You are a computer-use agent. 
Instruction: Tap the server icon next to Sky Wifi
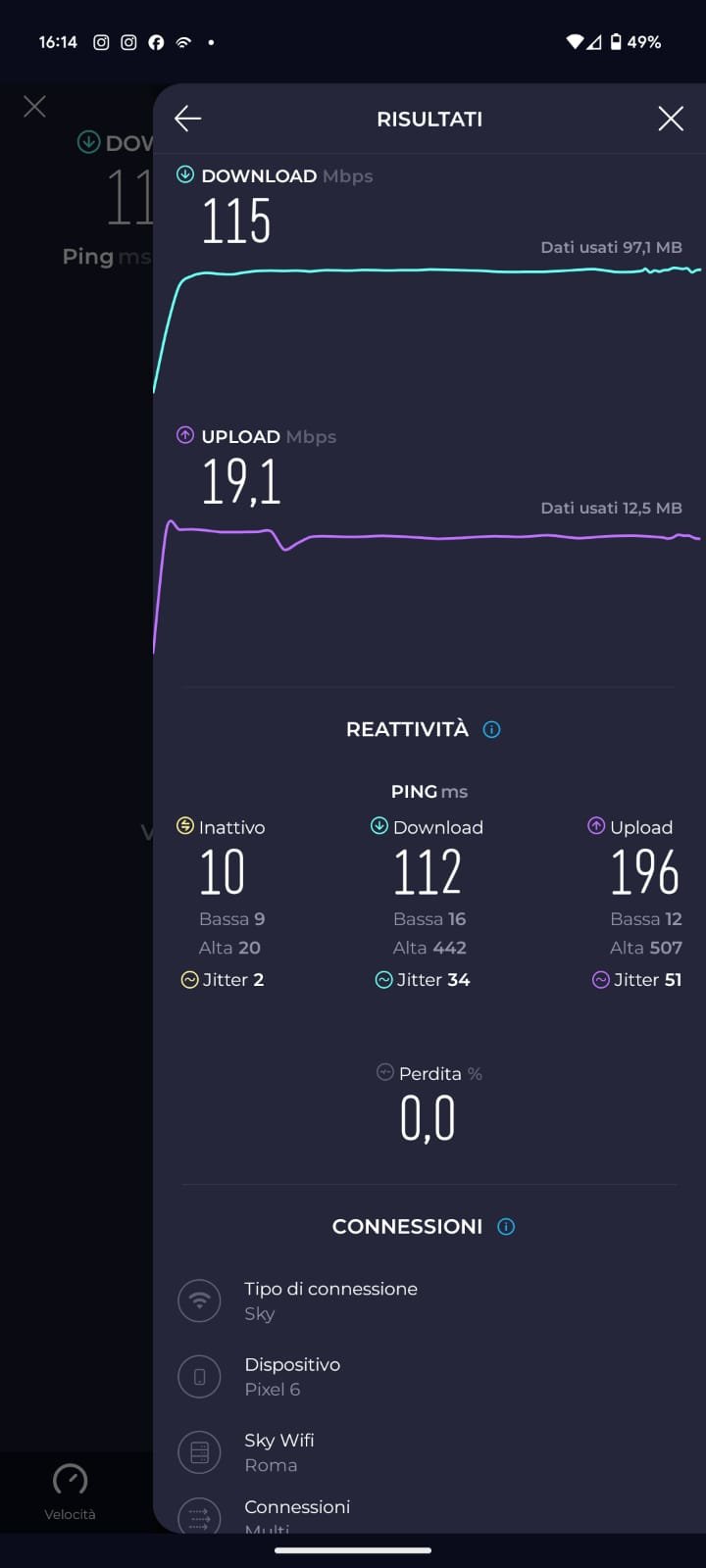click(199, 1452)
